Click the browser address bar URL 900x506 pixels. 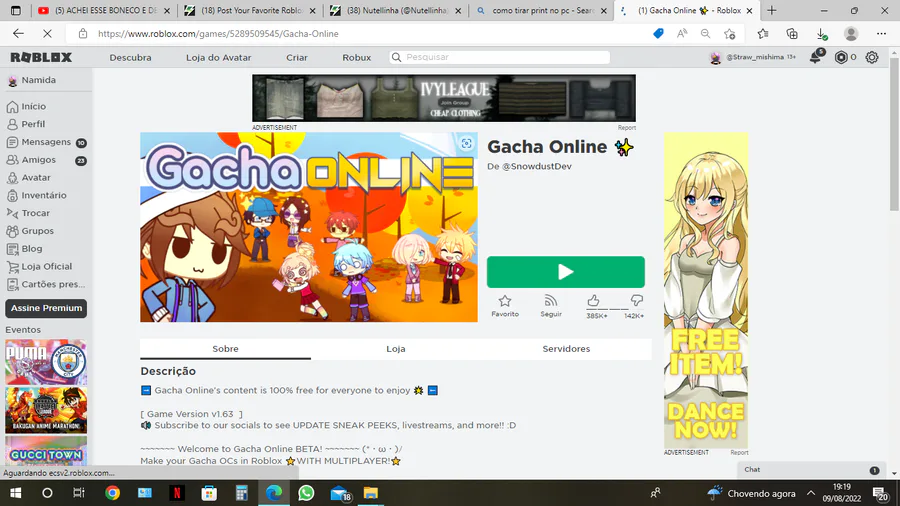[218, 34]
